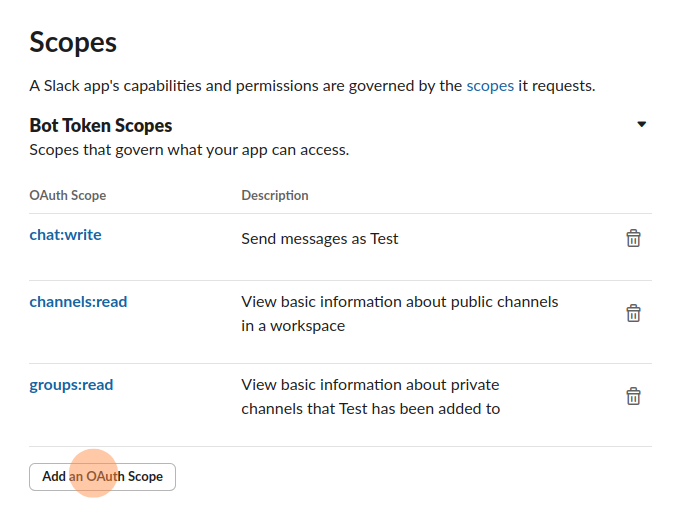675x506 pixels.
Task: Open the channels:read scope link
Action: [x=78, y=301]
